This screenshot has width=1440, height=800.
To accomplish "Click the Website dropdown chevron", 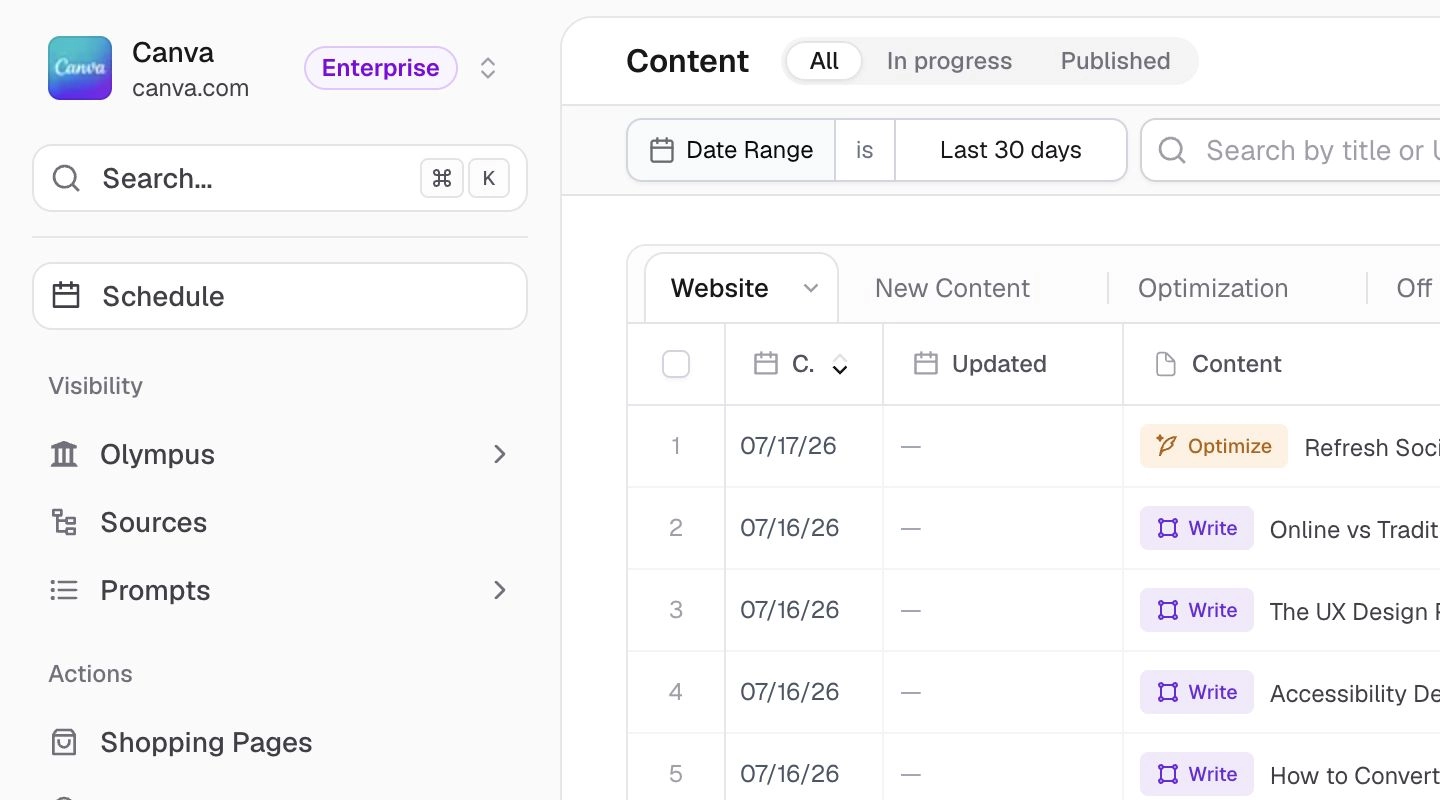I will point(811,288).
